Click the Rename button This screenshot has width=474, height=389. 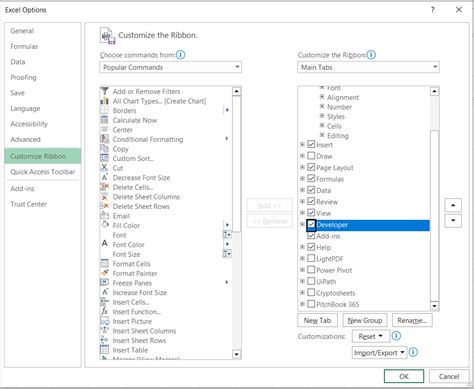click(412, 320)
